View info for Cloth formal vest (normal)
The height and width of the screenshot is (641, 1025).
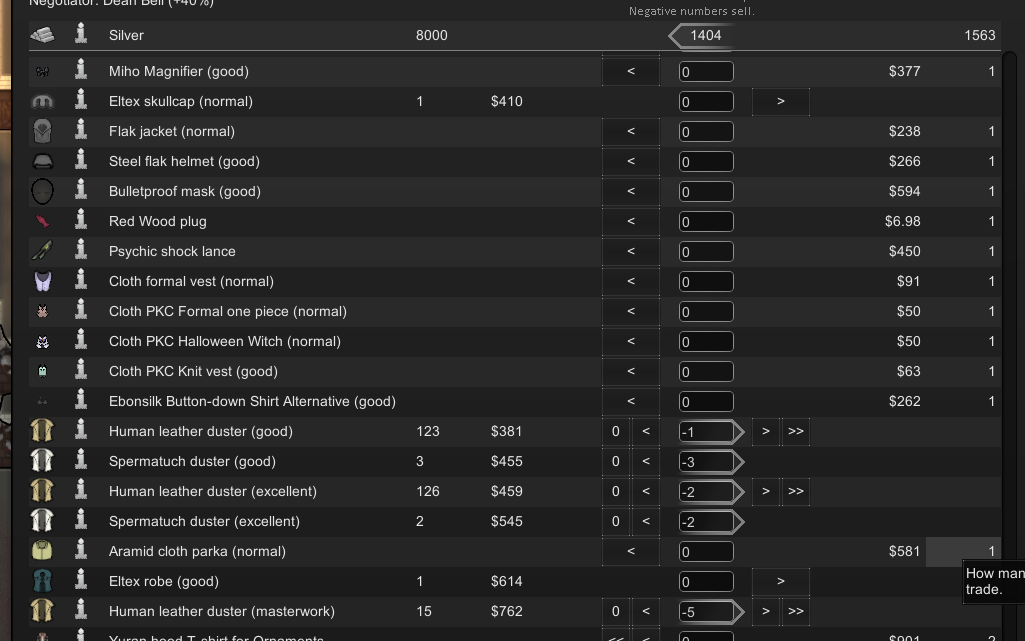coord(81,281)
